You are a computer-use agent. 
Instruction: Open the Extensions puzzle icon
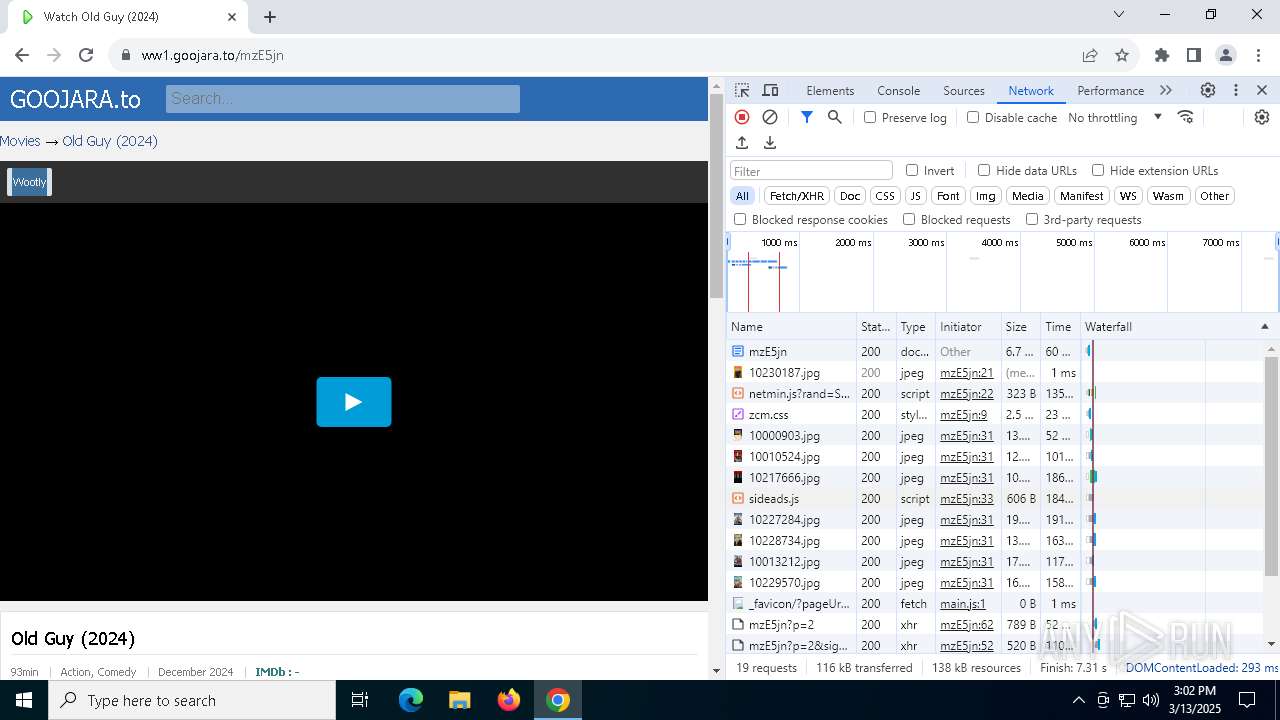point(1162,55)
